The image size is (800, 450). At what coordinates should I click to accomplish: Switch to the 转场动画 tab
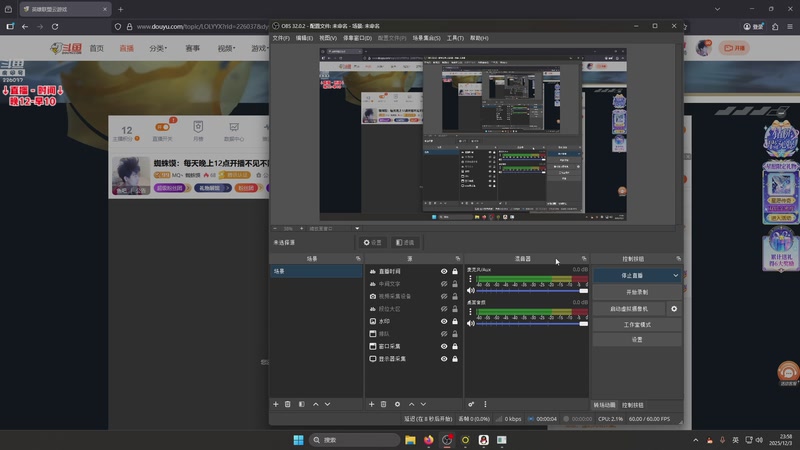point(604,404)
